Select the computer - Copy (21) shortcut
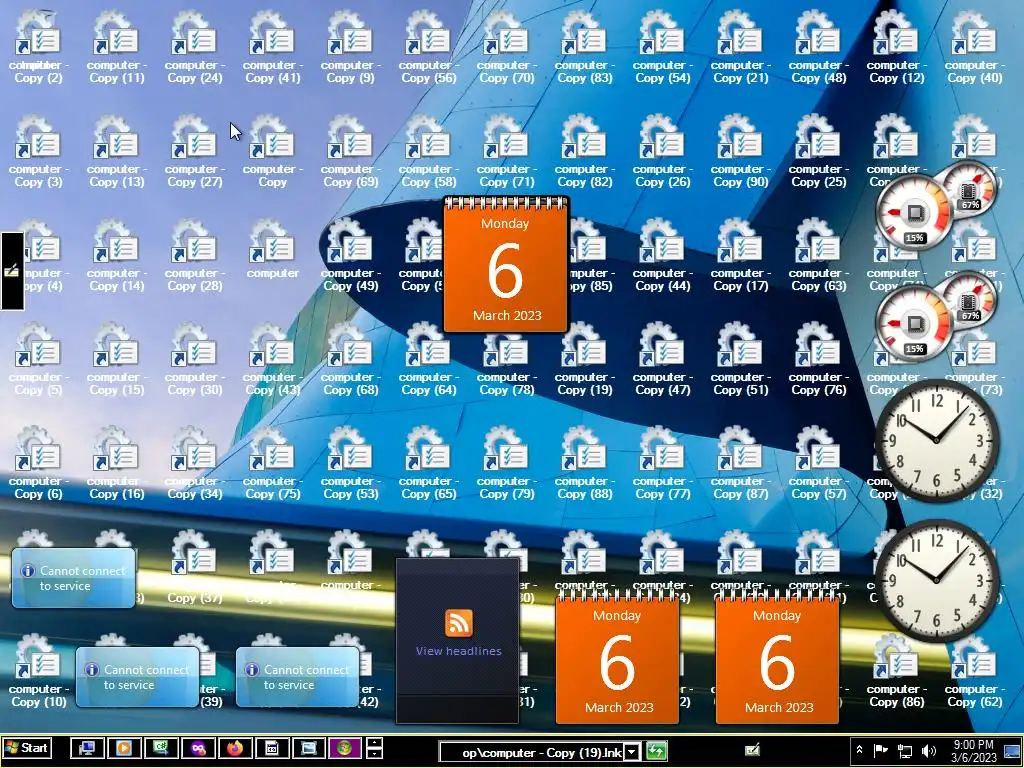Image resolution: width=1024 pixels, height=768 pixels. (741, 47)
